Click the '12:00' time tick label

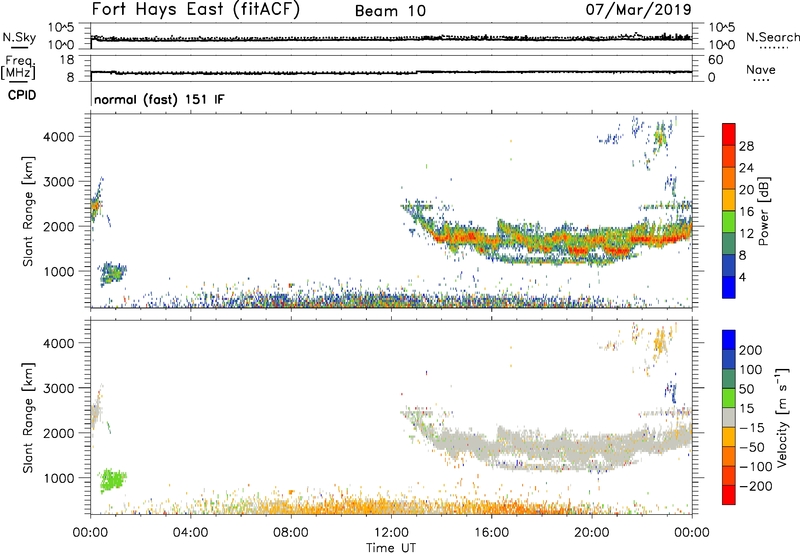391,533
